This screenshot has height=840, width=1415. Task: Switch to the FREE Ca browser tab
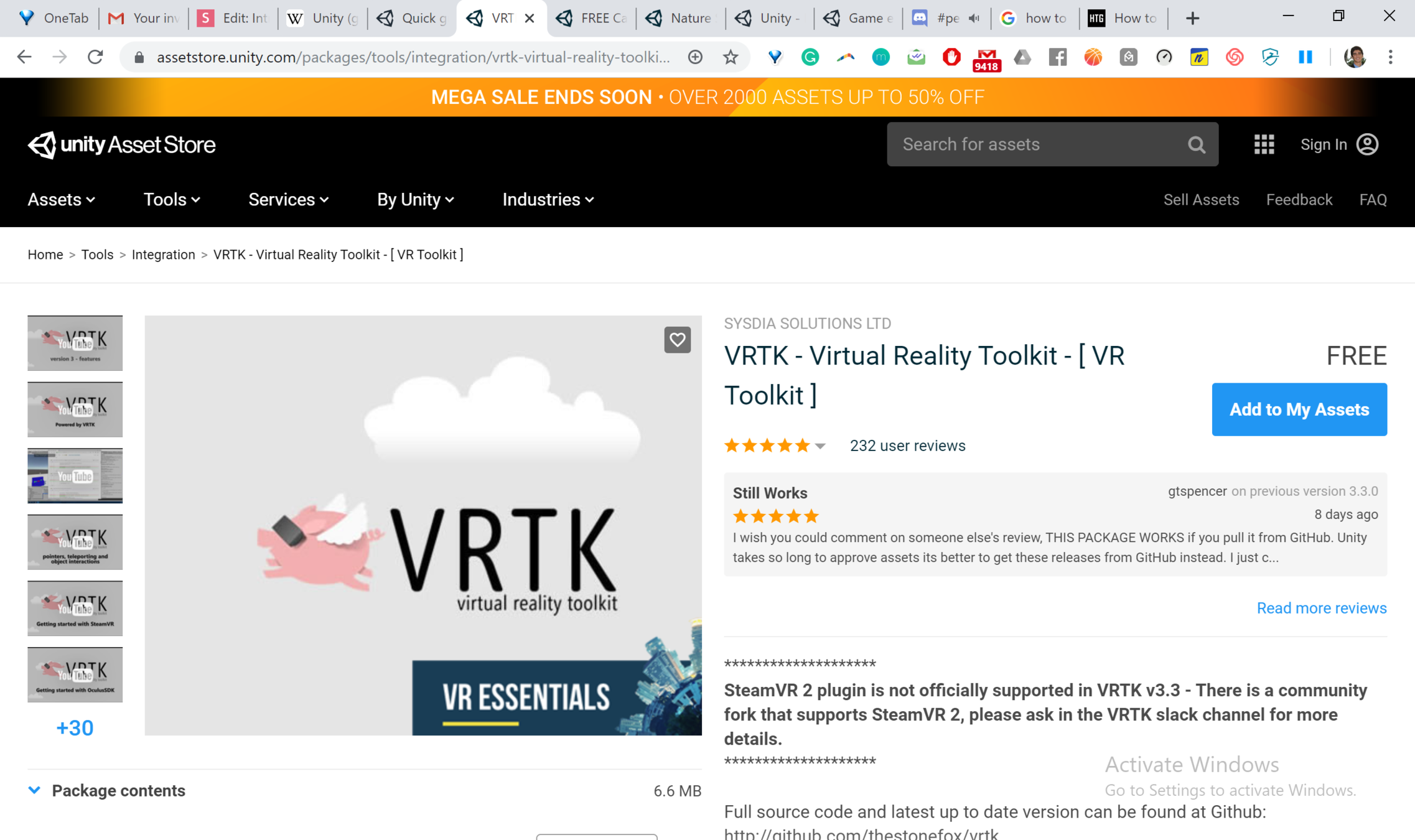pos(591,18)
